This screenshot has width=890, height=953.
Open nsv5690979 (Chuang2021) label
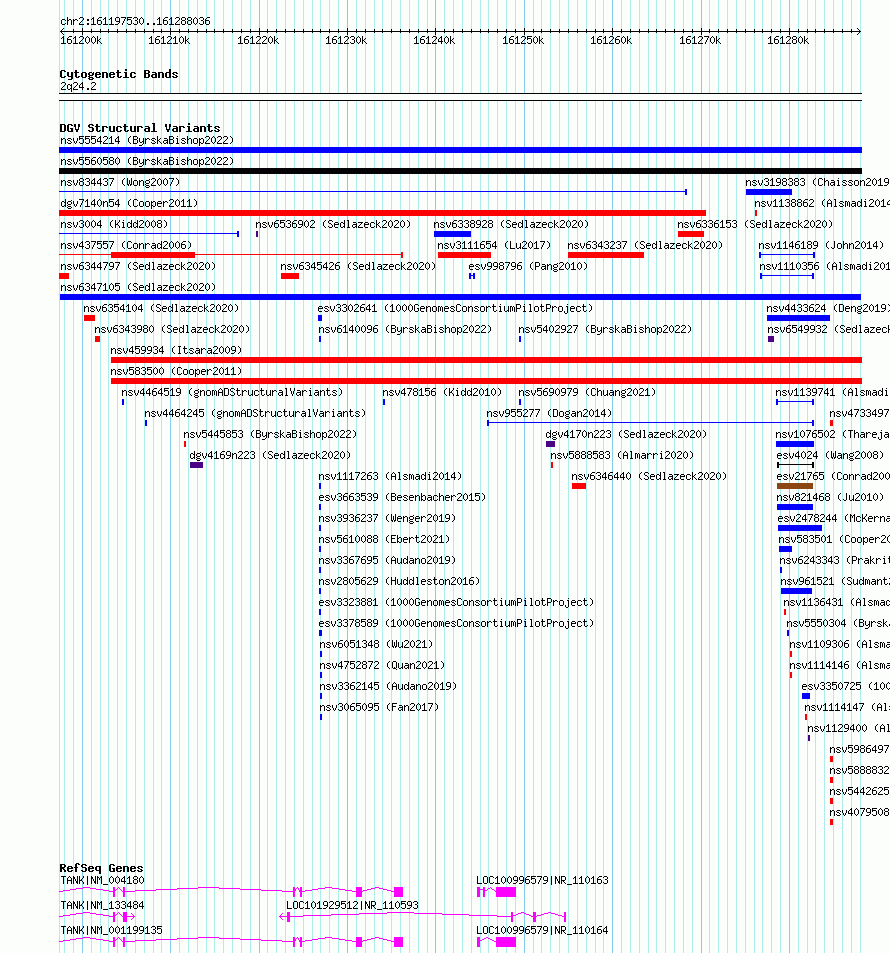click(587, 392)
